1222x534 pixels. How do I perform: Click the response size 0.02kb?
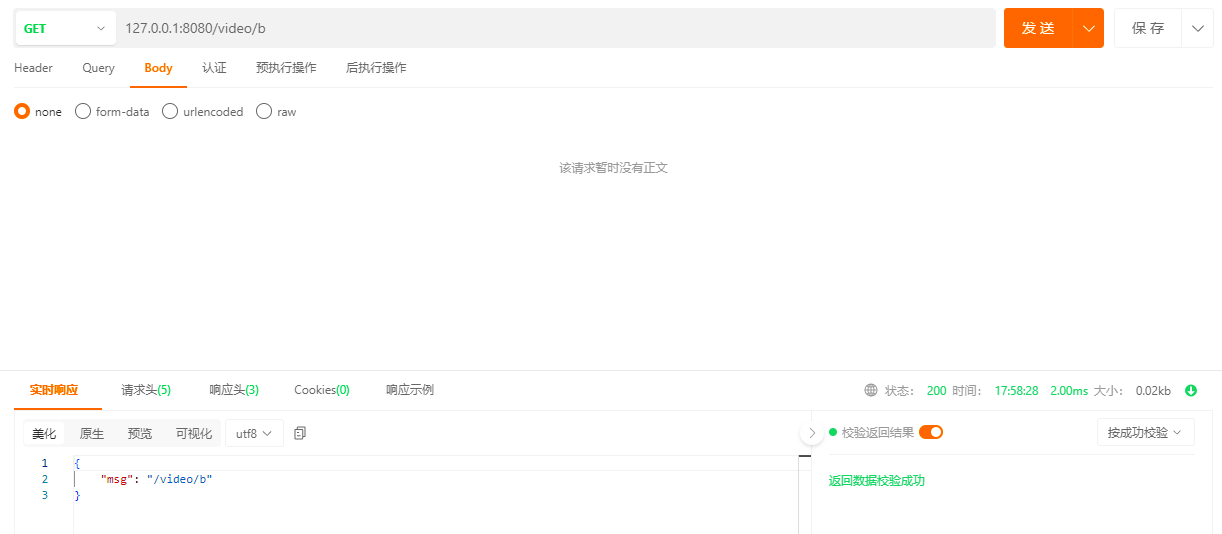tap(1153, 391)
